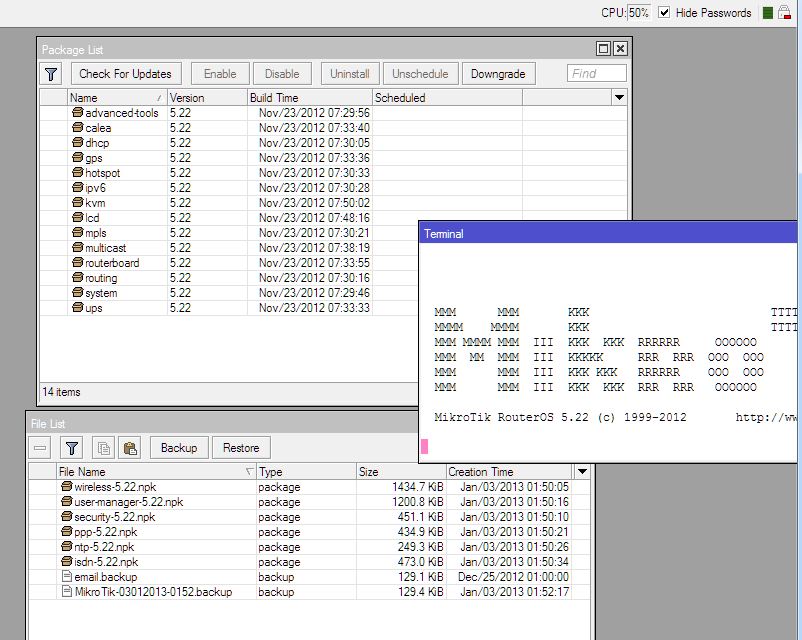The height and width of the screenshot is (640, 802).
Task: Select the system package icon
Action: pos(77,292)
